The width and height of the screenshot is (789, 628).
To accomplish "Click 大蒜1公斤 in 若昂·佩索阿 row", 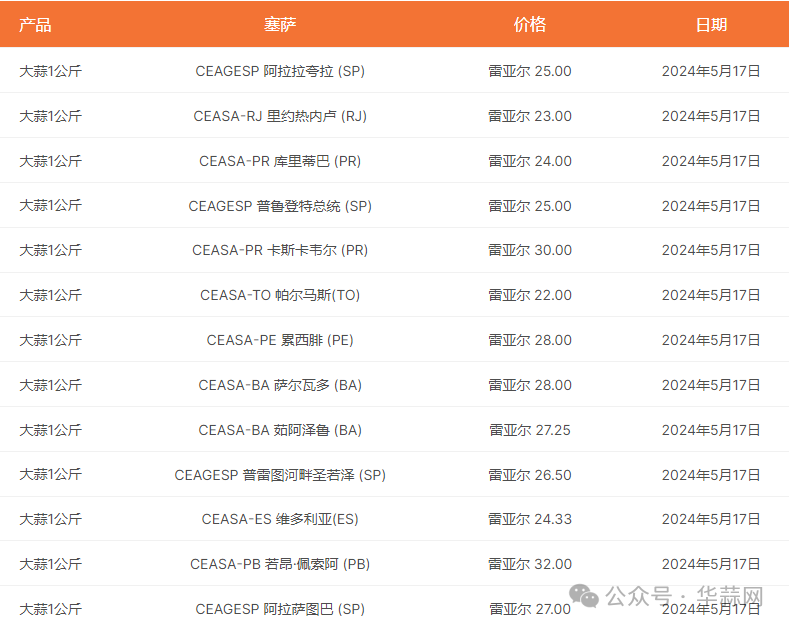I will click(50, 564).
